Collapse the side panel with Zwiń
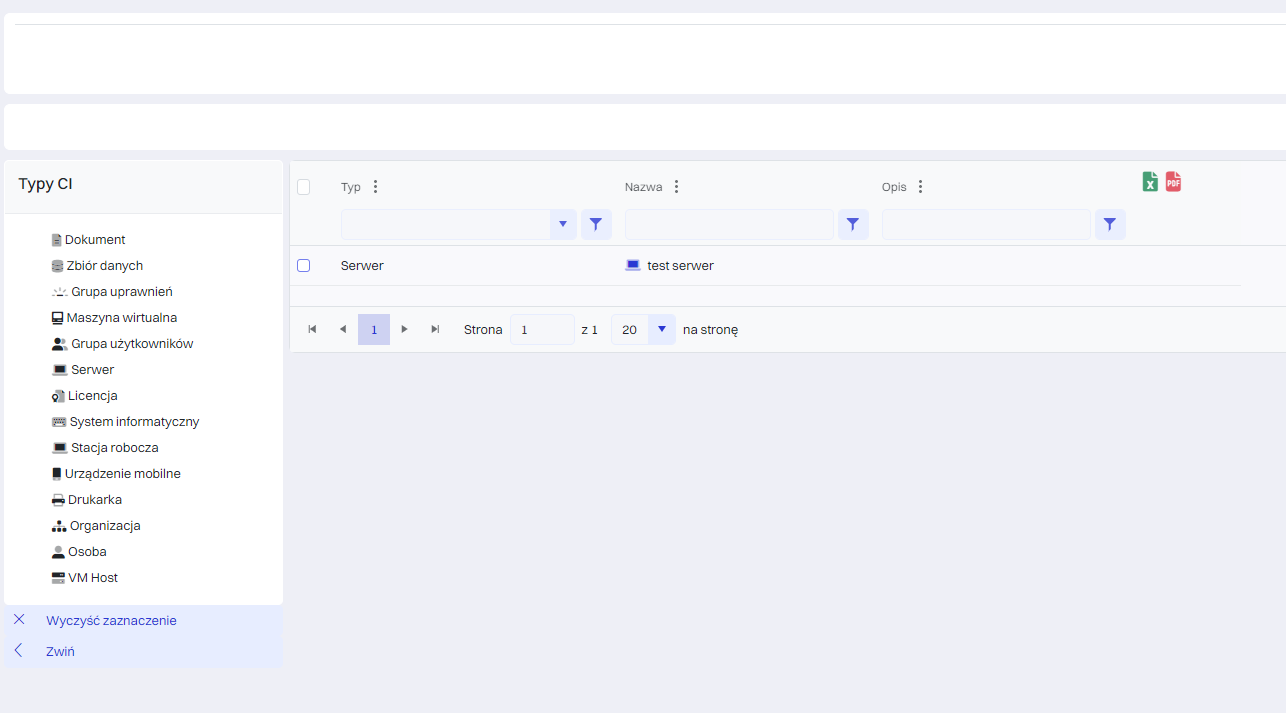 pos(60,652)
